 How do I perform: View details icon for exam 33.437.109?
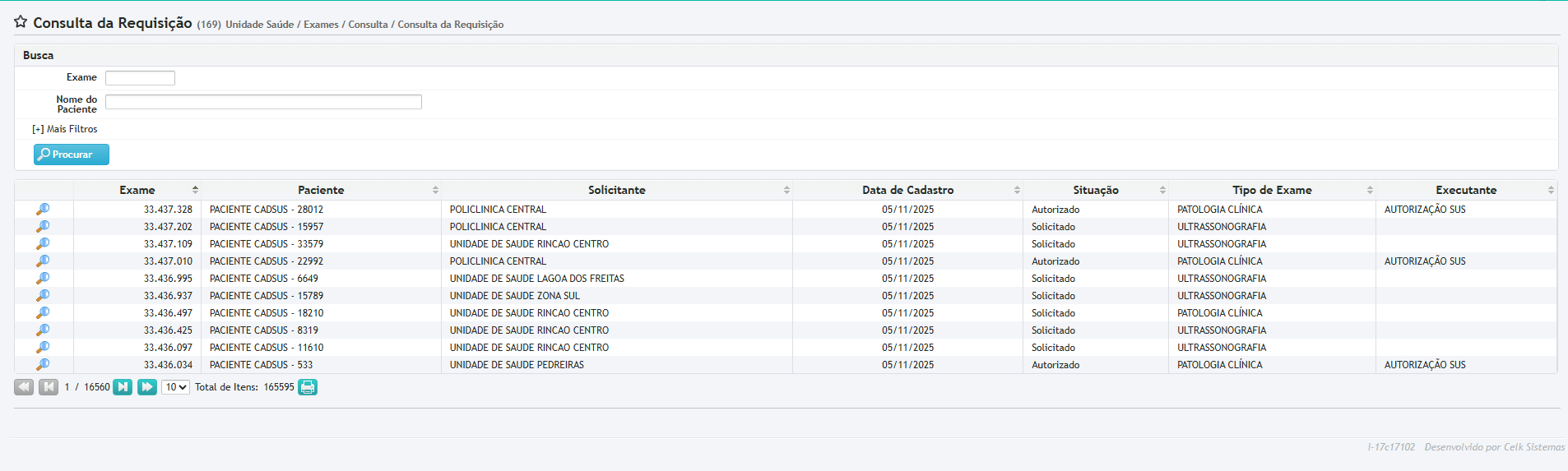[x=43, y=244]
